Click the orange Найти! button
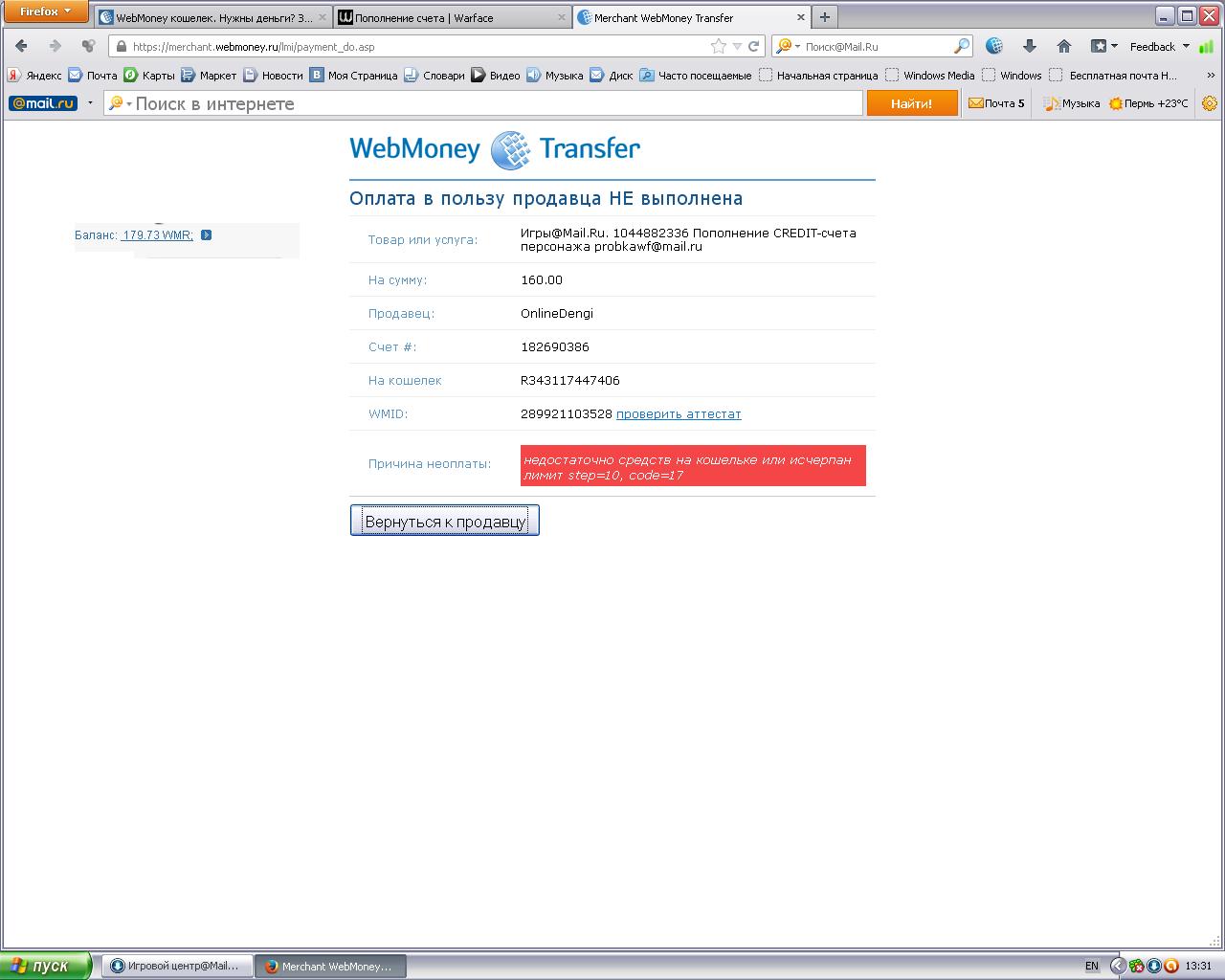1225x980 pixels. click(x=912, y=103)
